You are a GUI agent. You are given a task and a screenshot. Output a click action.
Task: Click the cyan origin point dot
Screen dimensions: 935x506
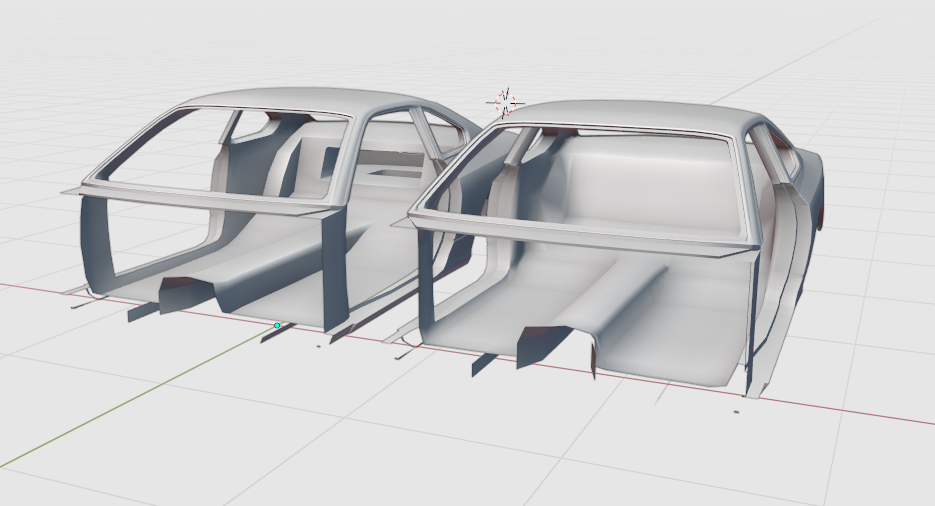[x=277, y=325]
